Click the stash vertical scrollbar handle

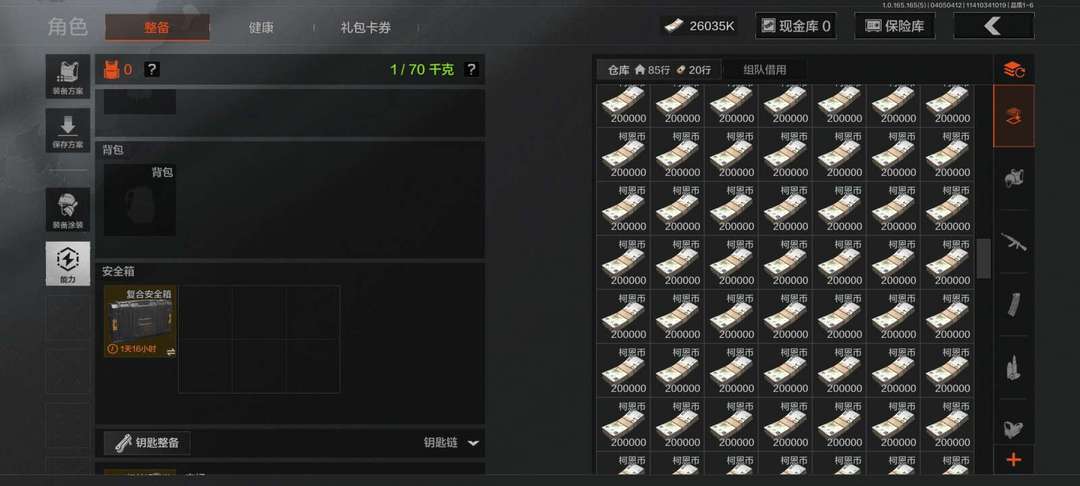984,258
